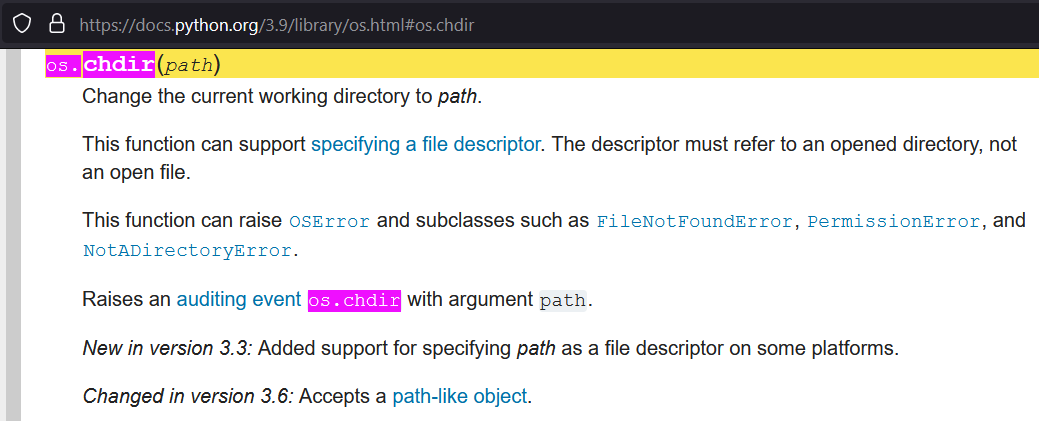Click the gray "path" code argument literal

click(x=562, y=300)
